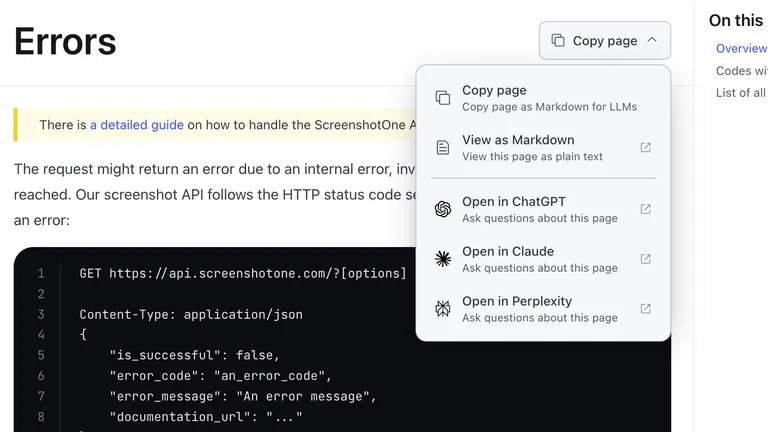Click external link icon on View as Markdown row
This screenshot has width=768, height=432.
coord(646,147)
